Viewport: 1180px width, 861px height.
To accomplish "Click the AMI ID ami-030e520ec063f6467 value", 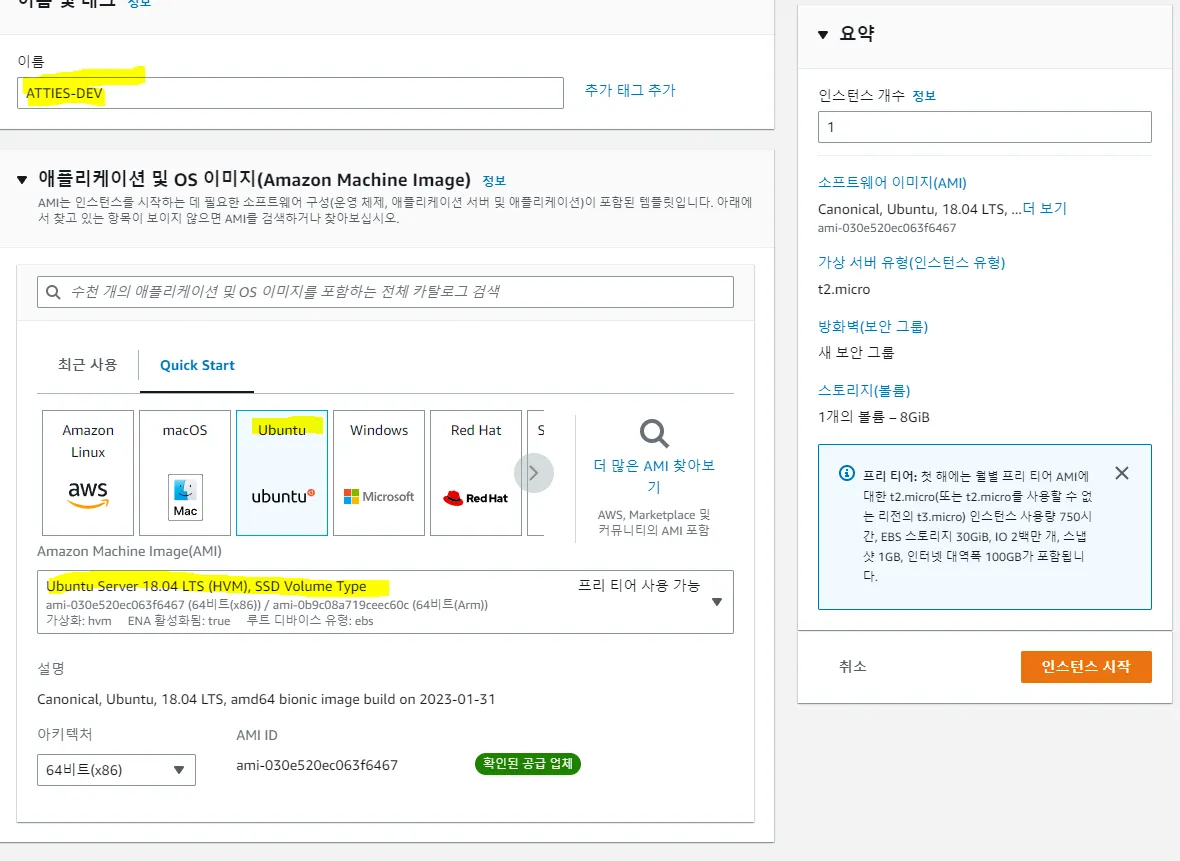I will point(317,765).
